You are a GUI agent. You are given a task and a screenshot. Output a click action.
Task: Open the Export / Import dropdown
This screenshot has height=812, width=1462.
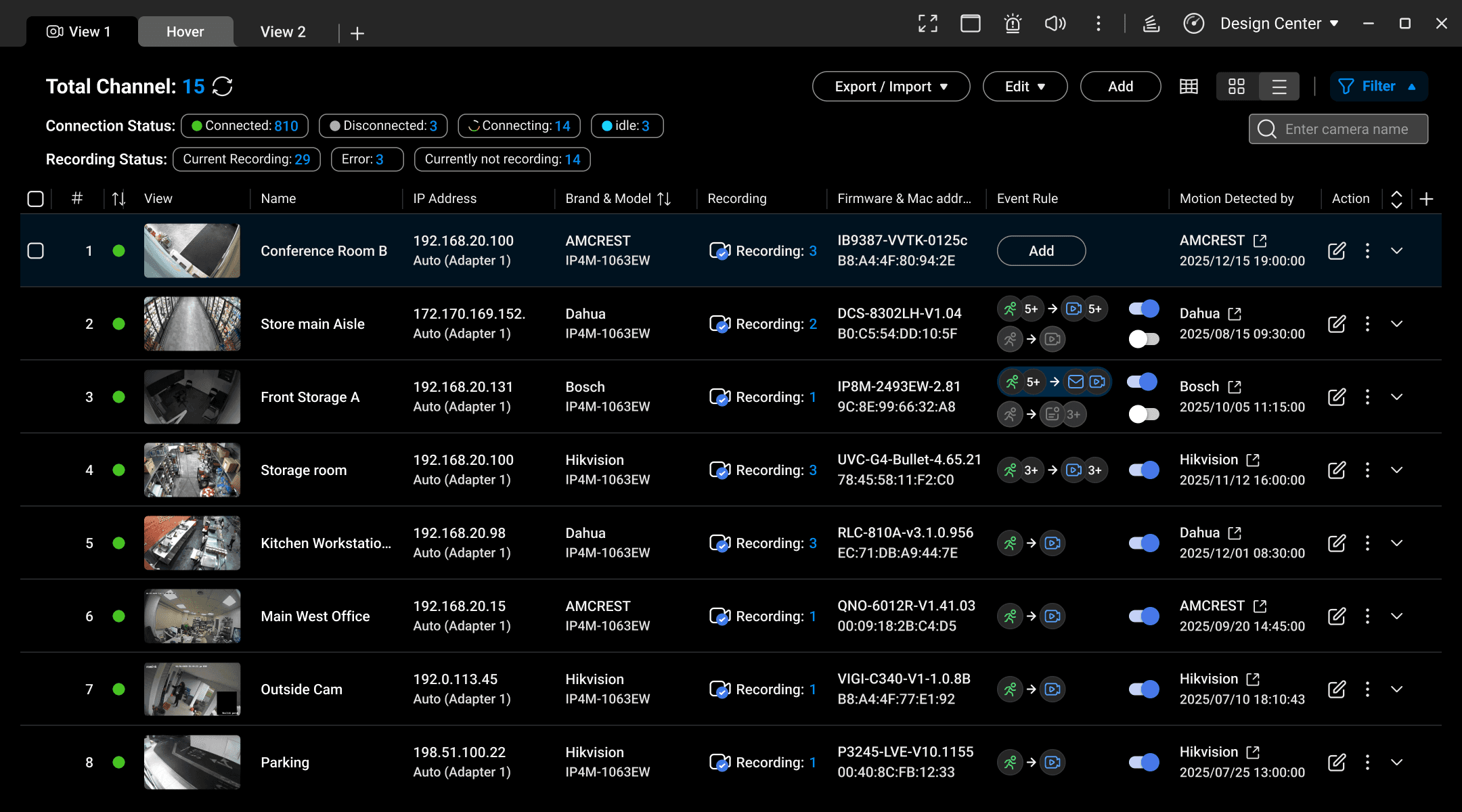891,87
